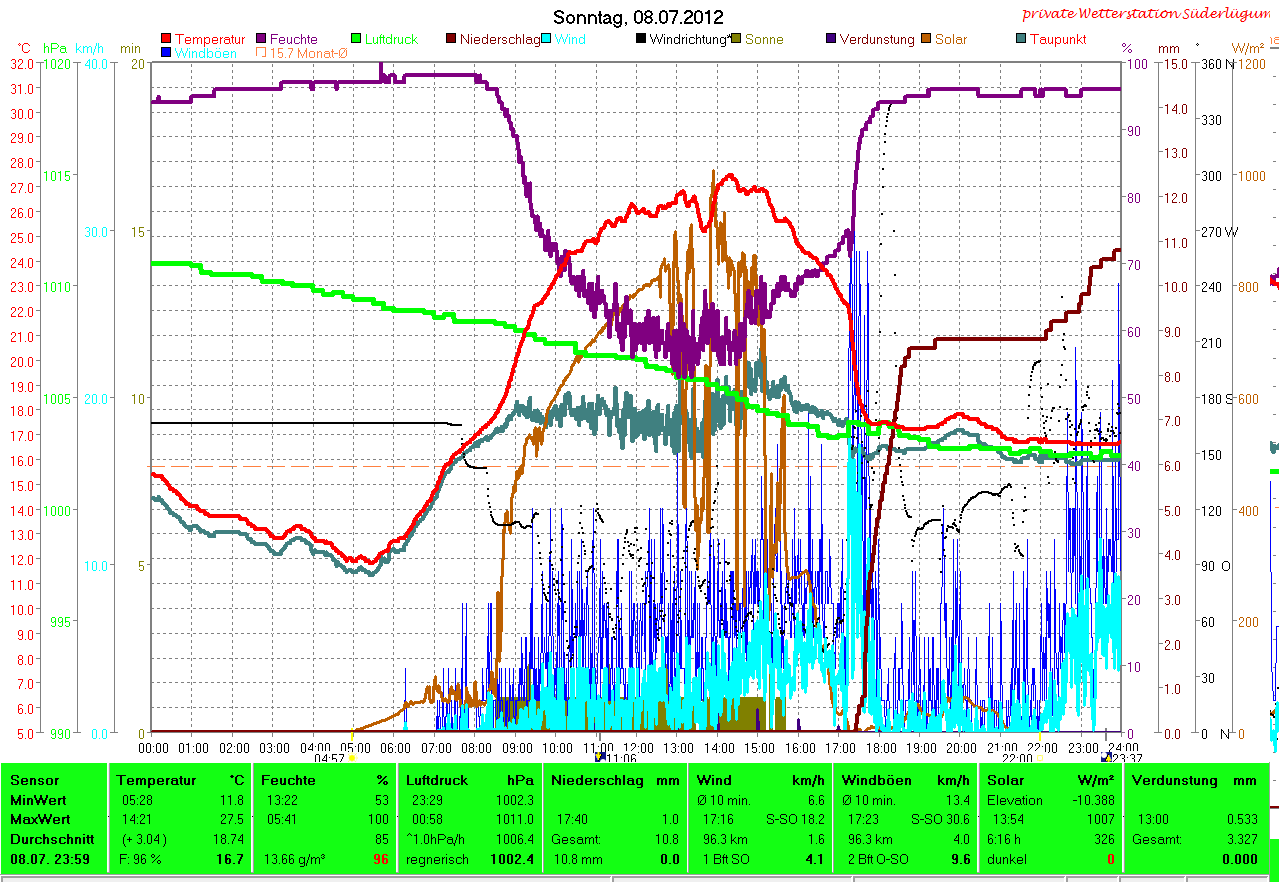Click the dark red Niederschlag legend square
This screenshot has height=882, width=1280.
pyautogui.click(x=450, y=40)
